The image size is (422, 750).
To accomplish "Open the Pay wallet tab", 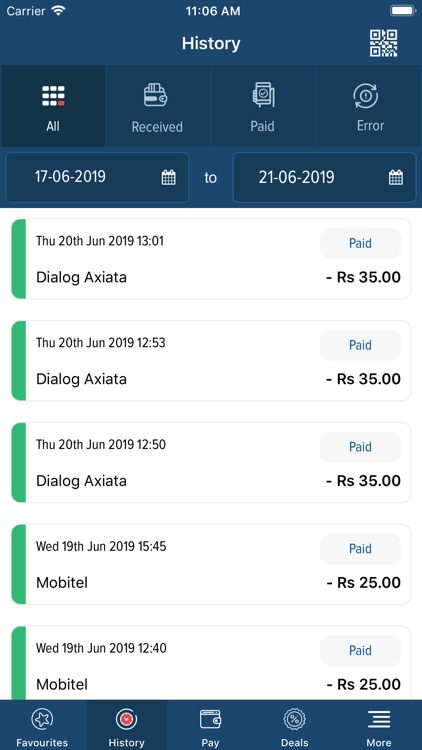I will click(x=211, y=726).
